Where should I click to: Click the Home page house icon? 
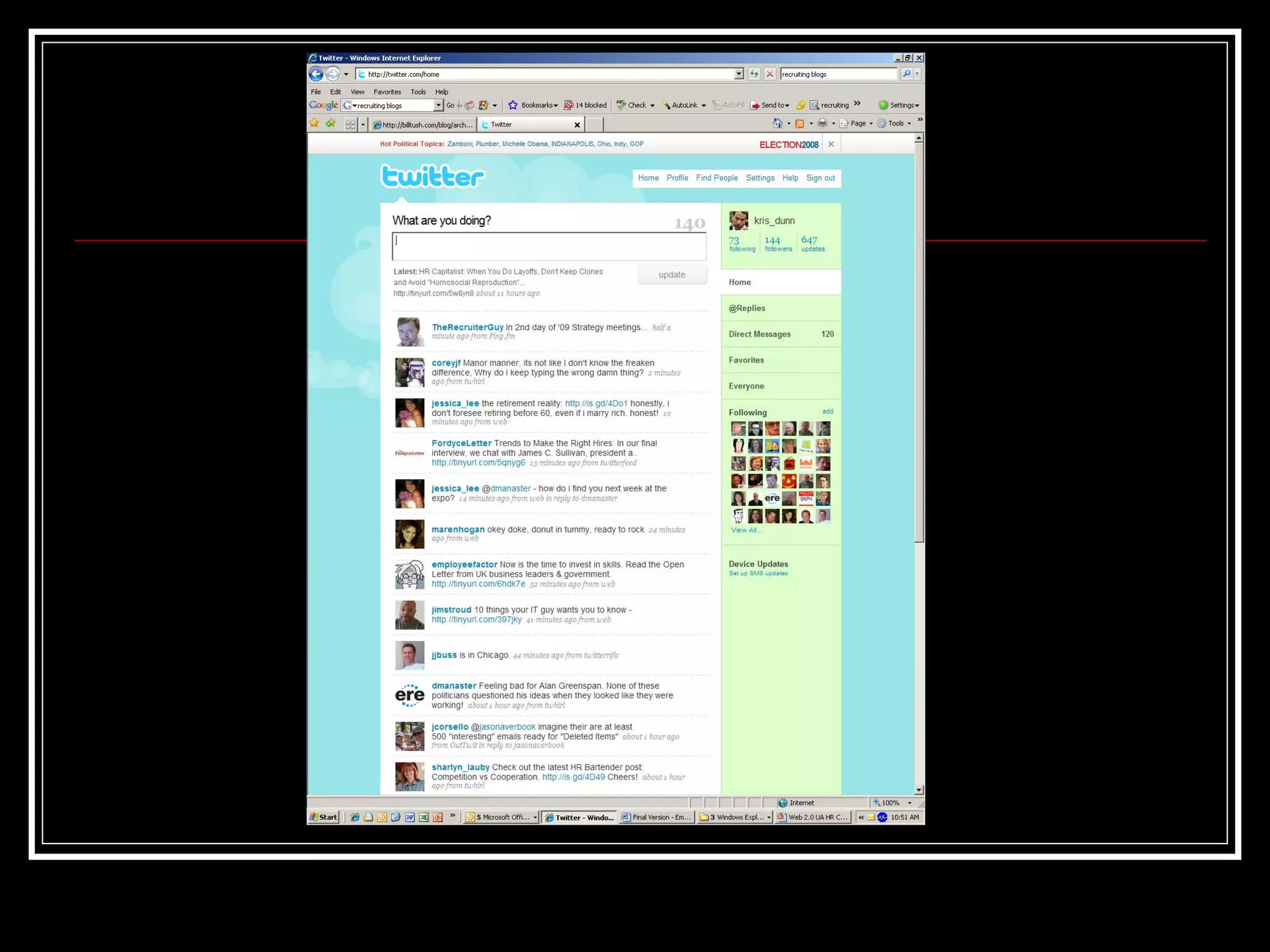[778, 123]
